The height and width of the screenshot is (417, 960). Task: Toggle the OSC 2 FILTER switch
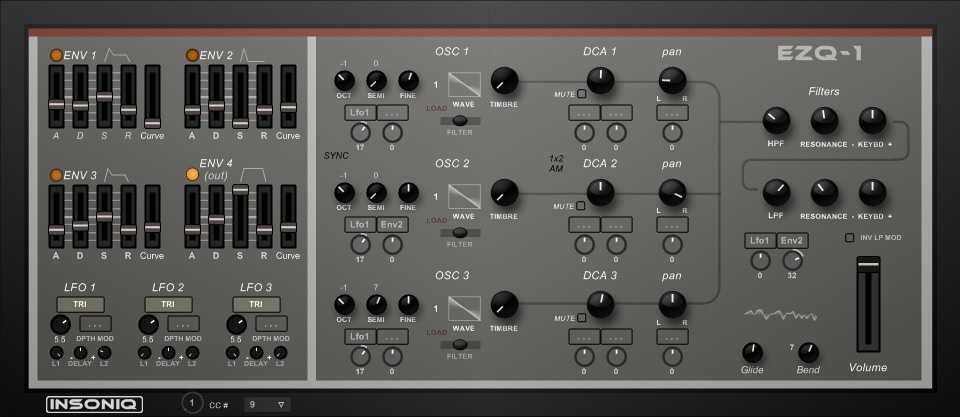tap(460, 233)
